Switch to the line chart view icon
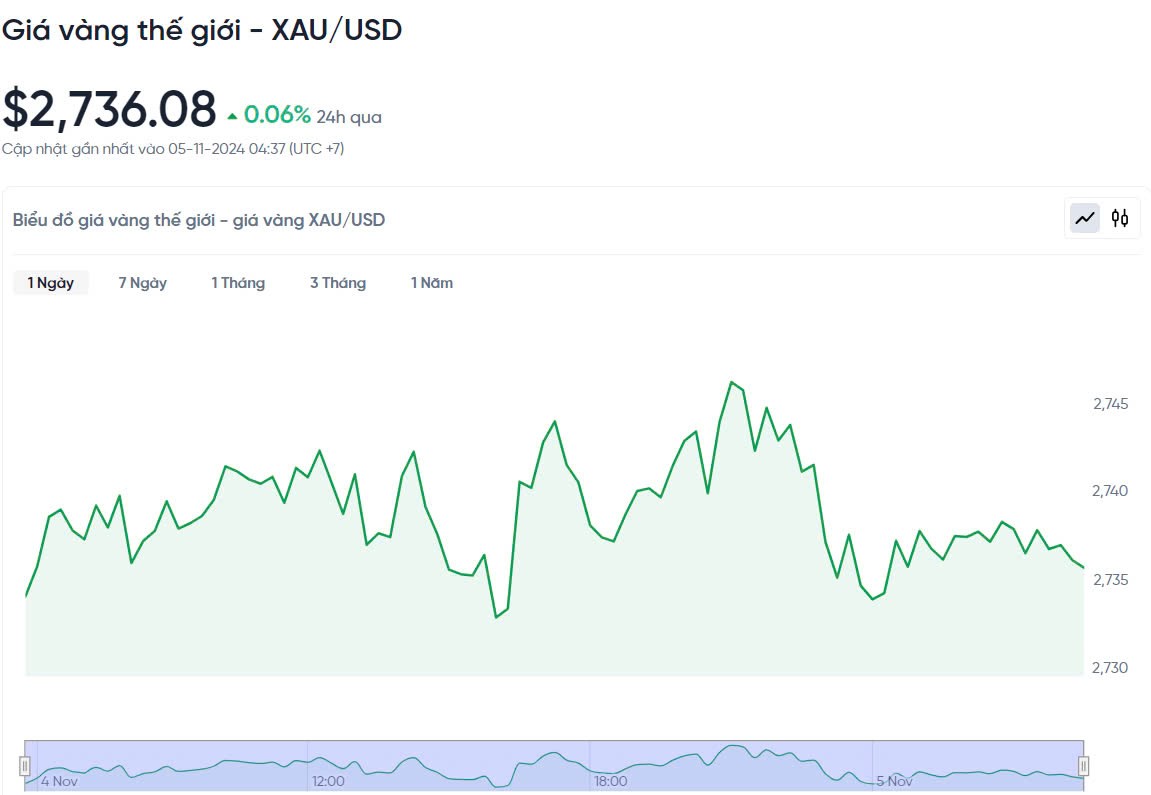 click(1085, 218)
